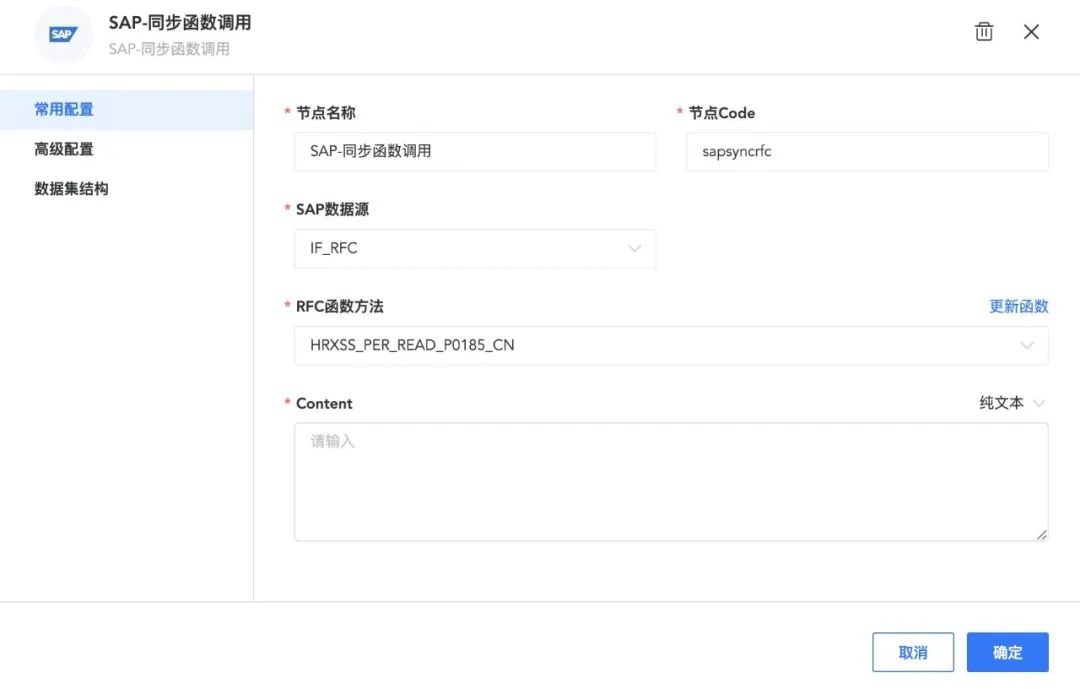Click the Content field label

(324, 404)
